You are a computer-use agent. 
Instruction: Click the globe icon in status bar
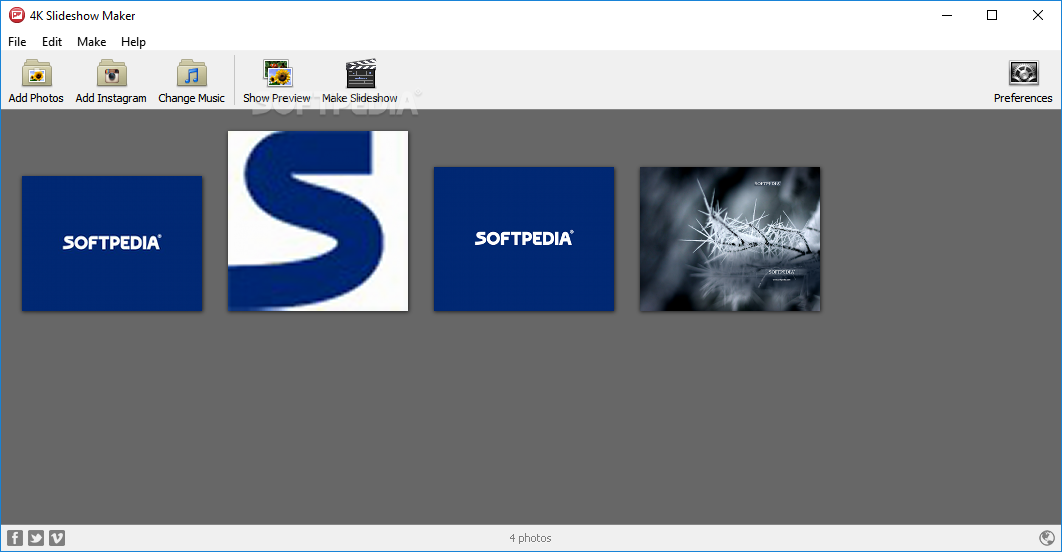click(x=1046, y=538)
